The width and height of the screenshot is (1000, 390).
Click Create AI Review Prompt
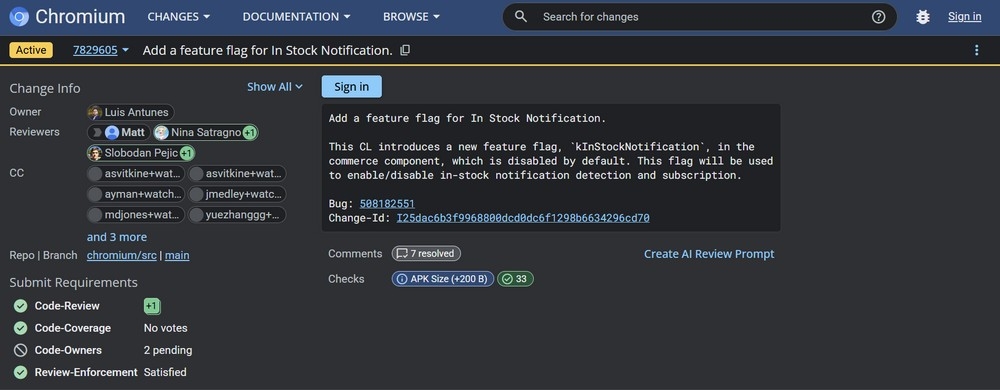(709, 254)
